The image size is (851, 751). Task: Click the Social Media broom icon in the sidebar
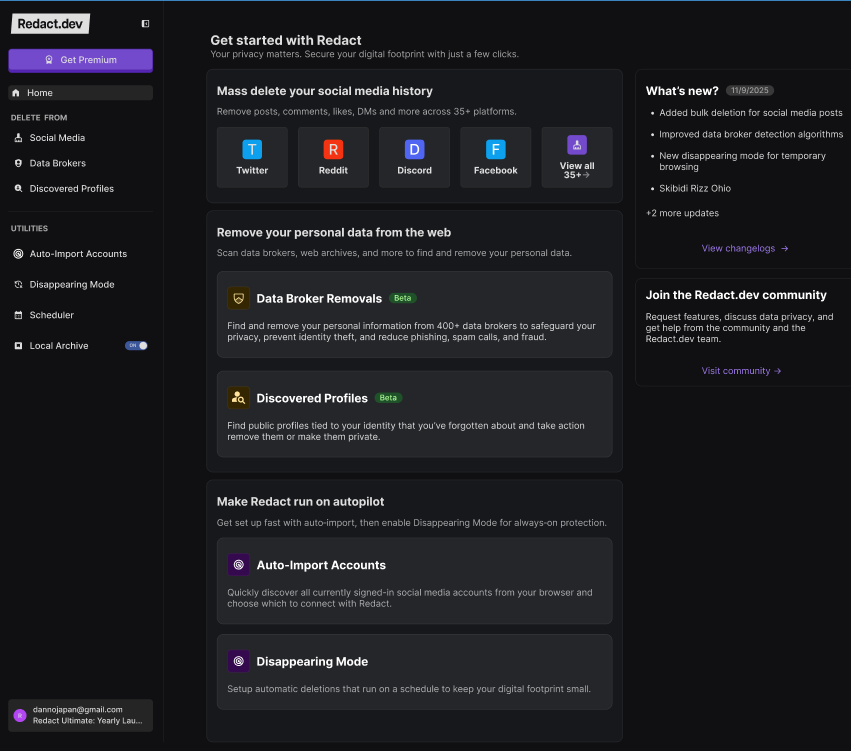click(18, 138)
